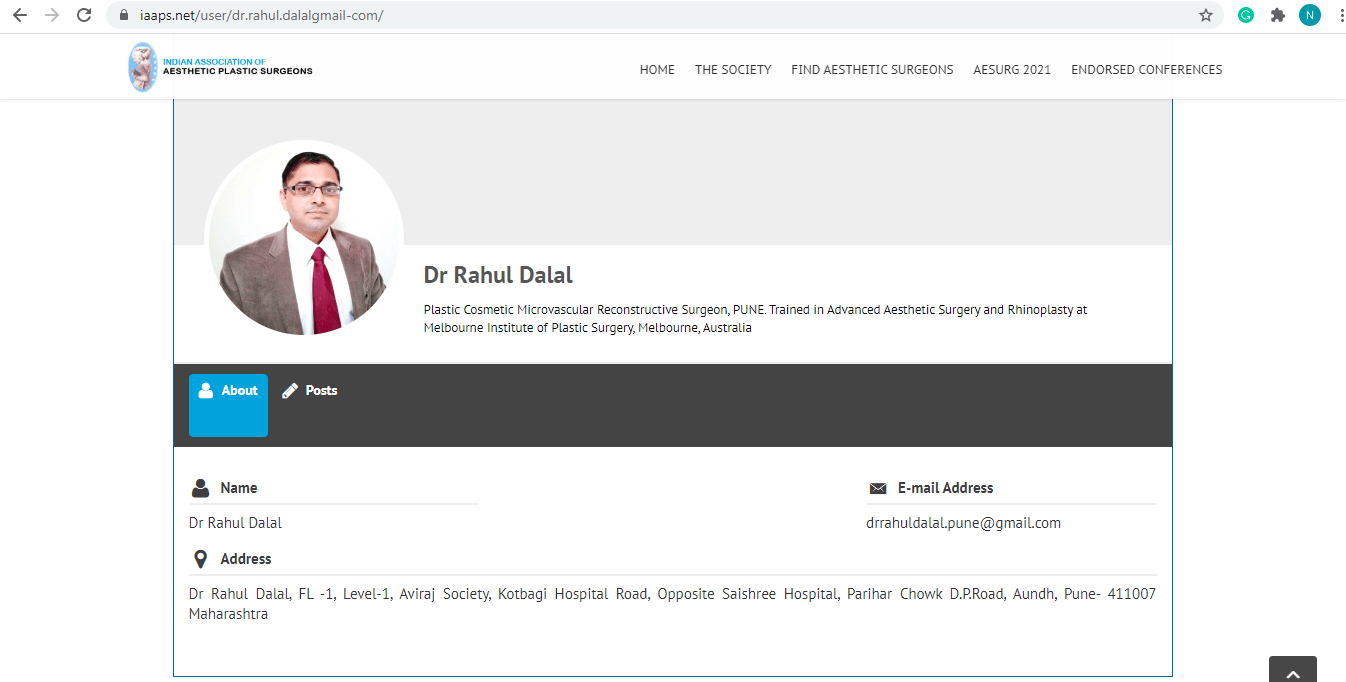Open the Chrome profile avatar N
Image resolution: width=1346 pixels, height=682 pixels.
pos(1309,16)
